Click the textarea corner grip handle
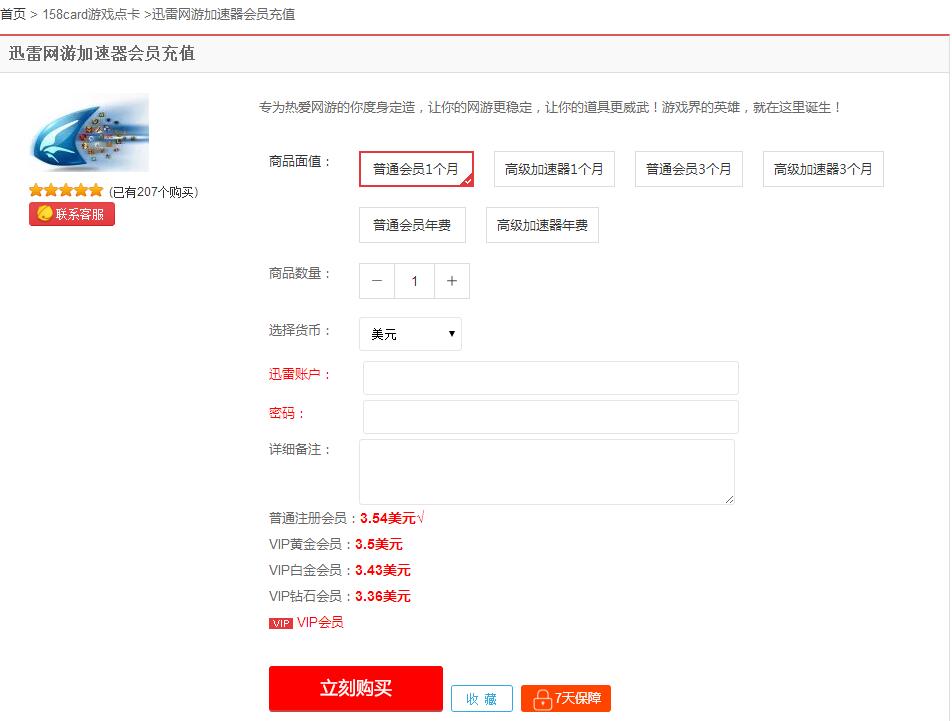The image size is (952, 721). [729, 499]
